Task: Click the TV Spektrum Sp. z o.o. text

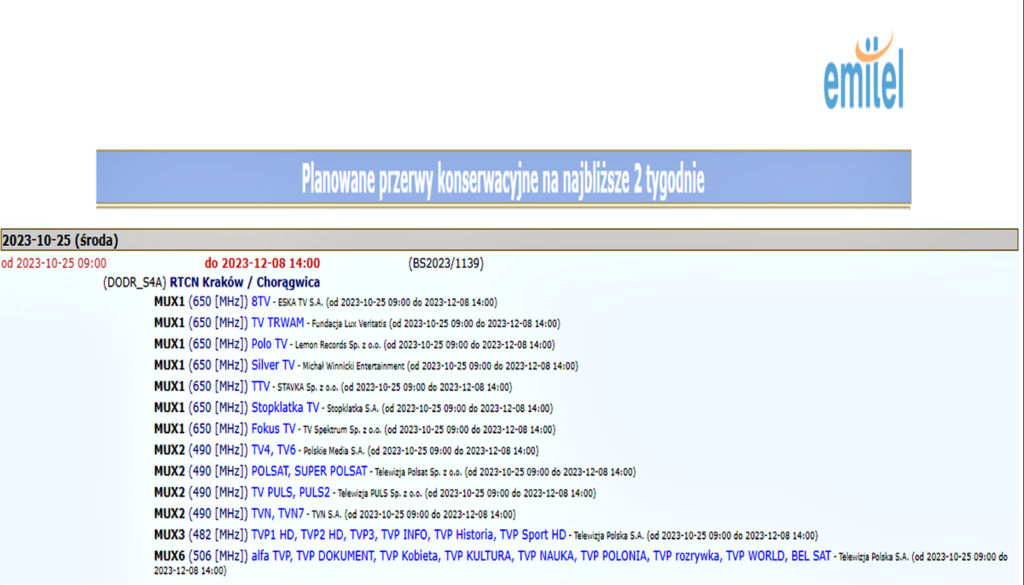Action: (342, 430)
